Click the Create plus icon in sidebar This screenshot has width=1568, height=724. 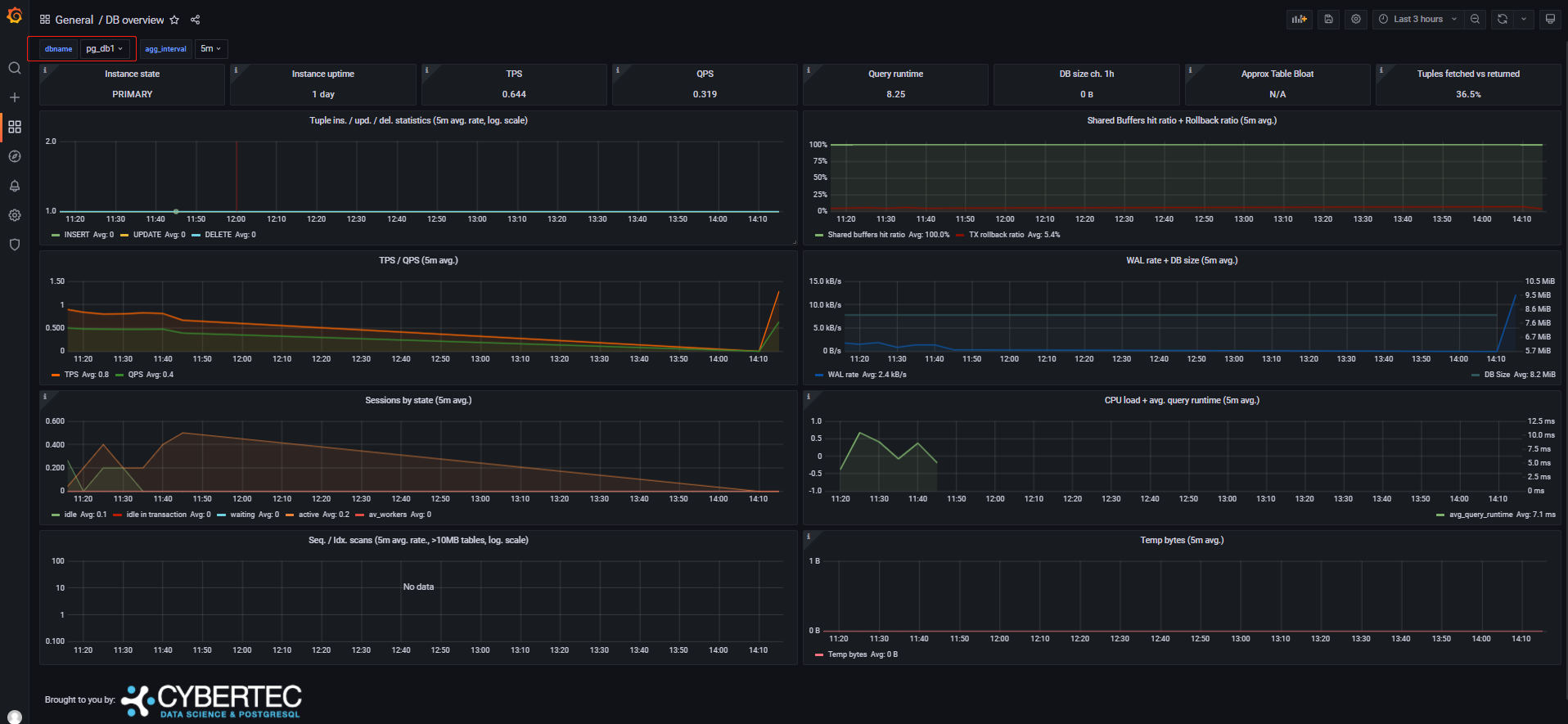point(14,97)
